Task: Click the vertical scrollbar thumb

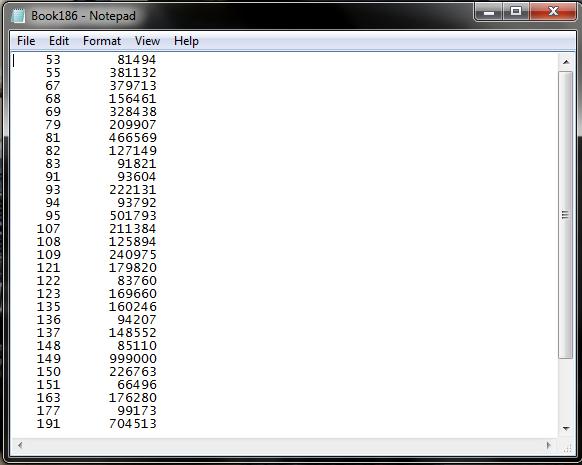Action: pos(565,215)
